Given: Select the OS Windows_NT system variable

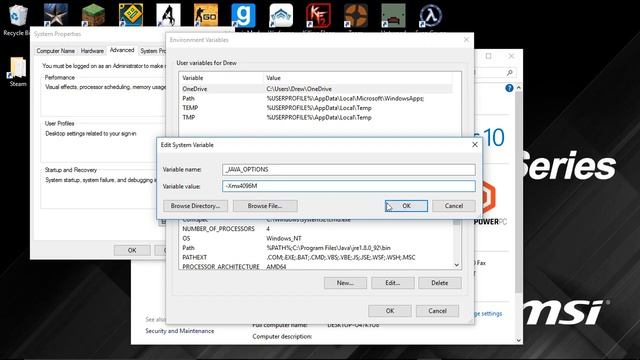Looking at the screenshot, I should tap(316, 238).
